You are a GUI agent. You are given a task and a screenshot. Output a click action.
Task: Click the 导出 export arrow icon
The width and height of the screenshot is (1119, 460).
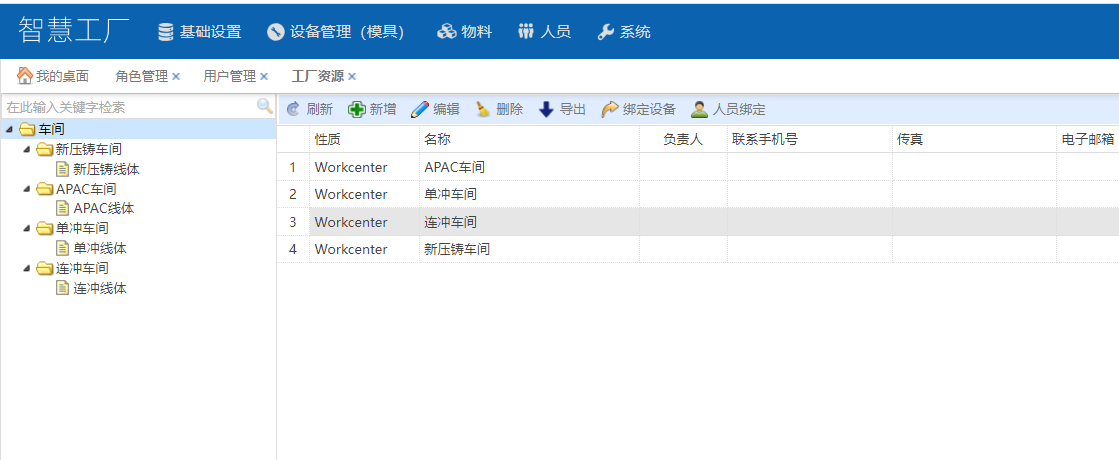click(x=546, y=110)
